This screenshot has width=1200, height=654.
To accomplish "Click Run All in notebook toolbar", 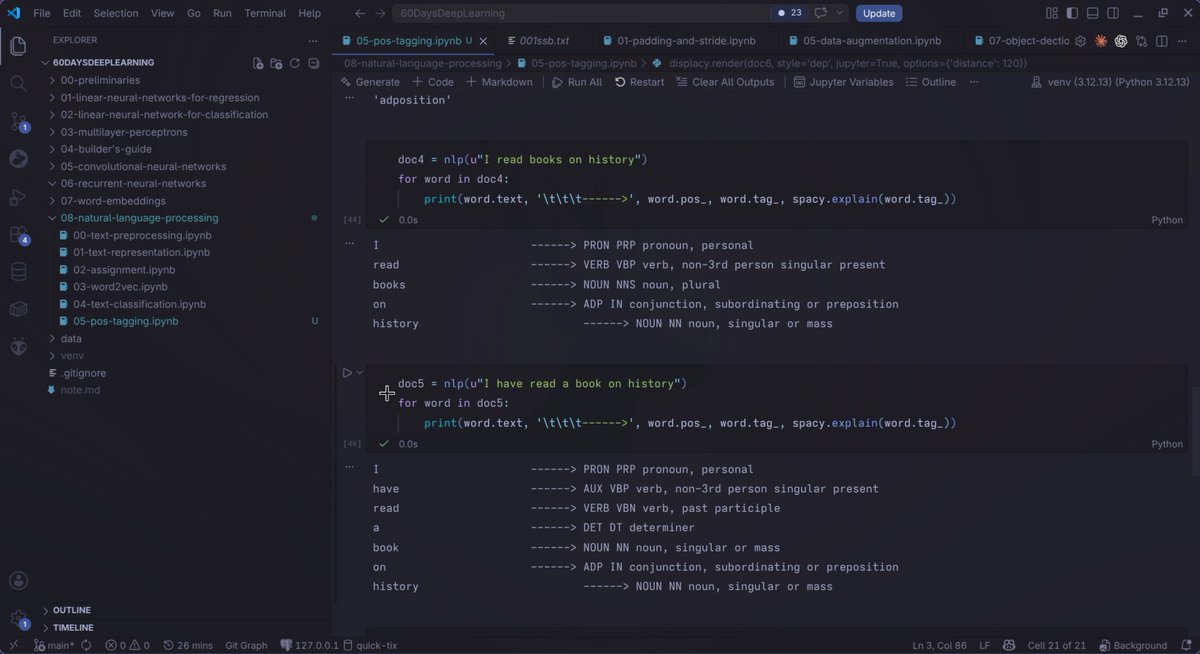I will [x=577, y=82].
